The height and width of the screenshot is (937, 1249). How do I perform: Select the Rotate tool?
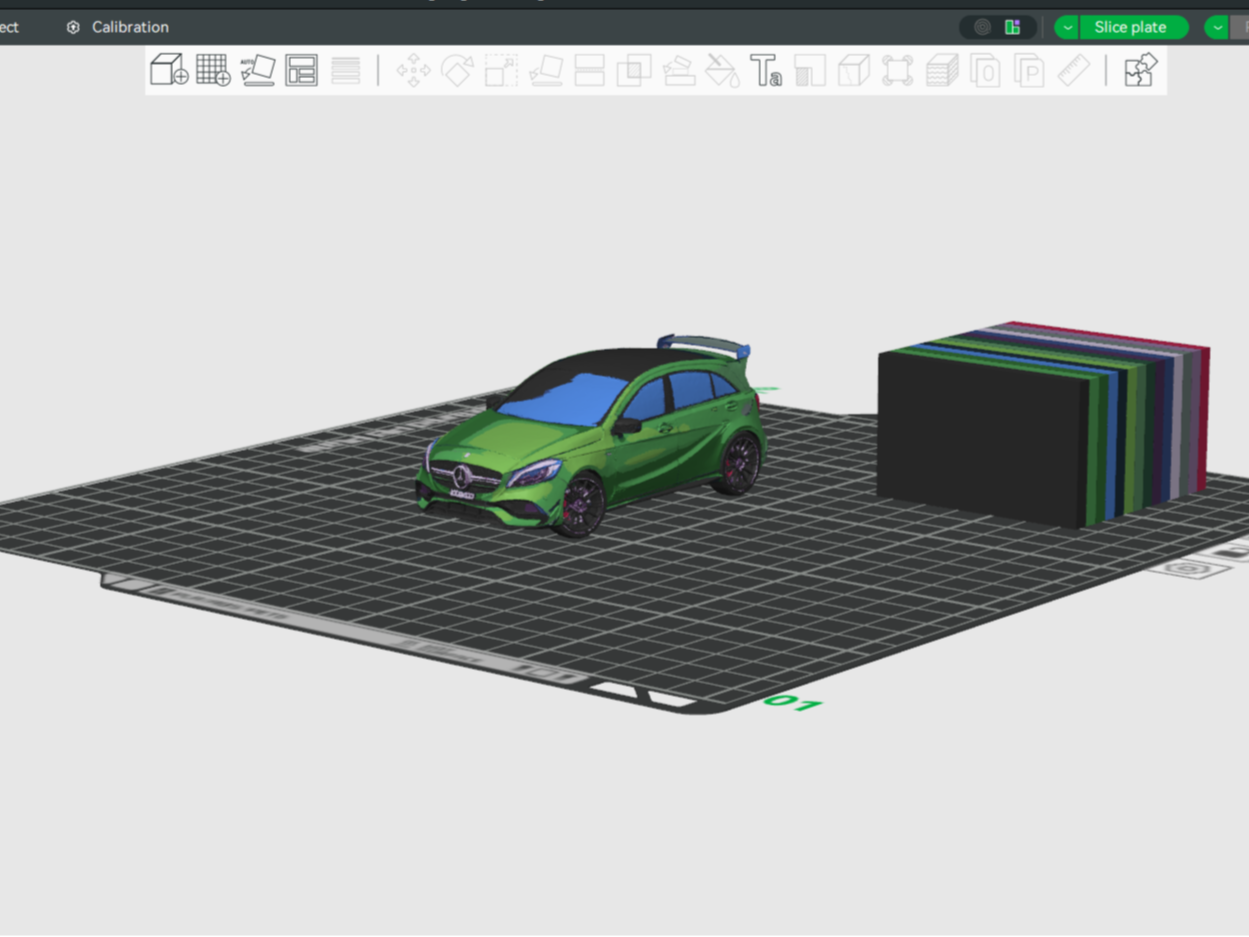coord(457,70)
